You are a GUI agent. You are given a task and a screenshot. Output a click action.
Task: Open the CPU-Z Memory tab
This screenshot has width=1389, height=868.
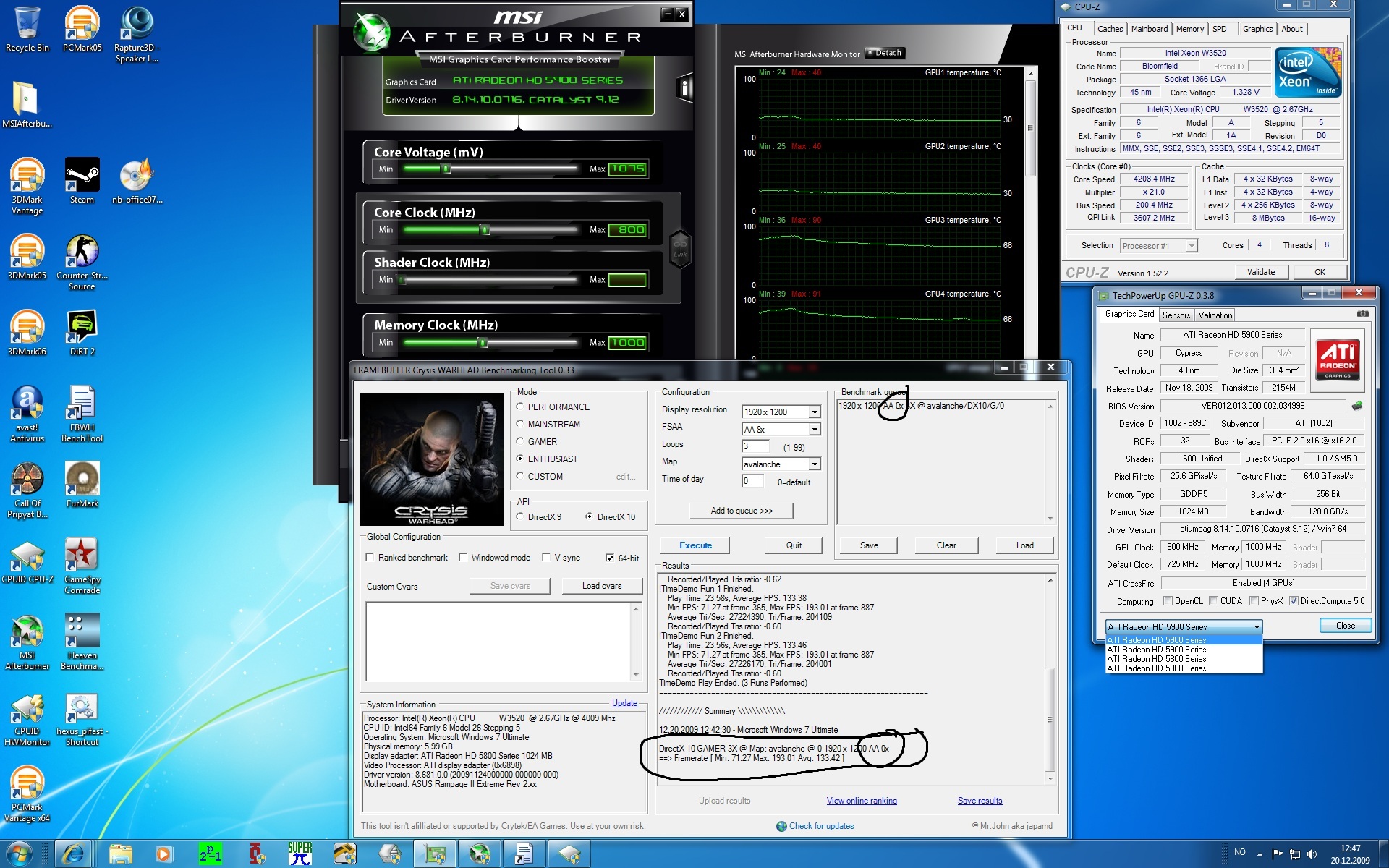click(1190, 29)
